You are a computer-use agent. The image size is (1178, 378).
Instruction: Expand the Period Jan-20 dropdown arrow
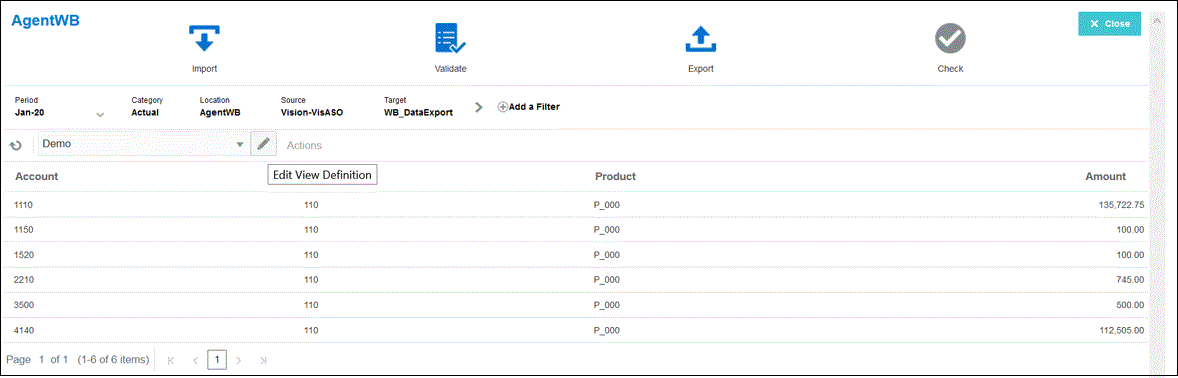click(x=100, y=115)
